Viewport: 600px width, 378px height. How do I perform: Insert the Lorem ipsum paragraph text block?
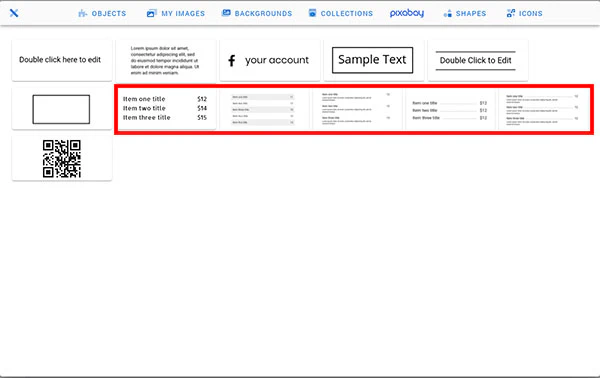[x=166, y=60]
